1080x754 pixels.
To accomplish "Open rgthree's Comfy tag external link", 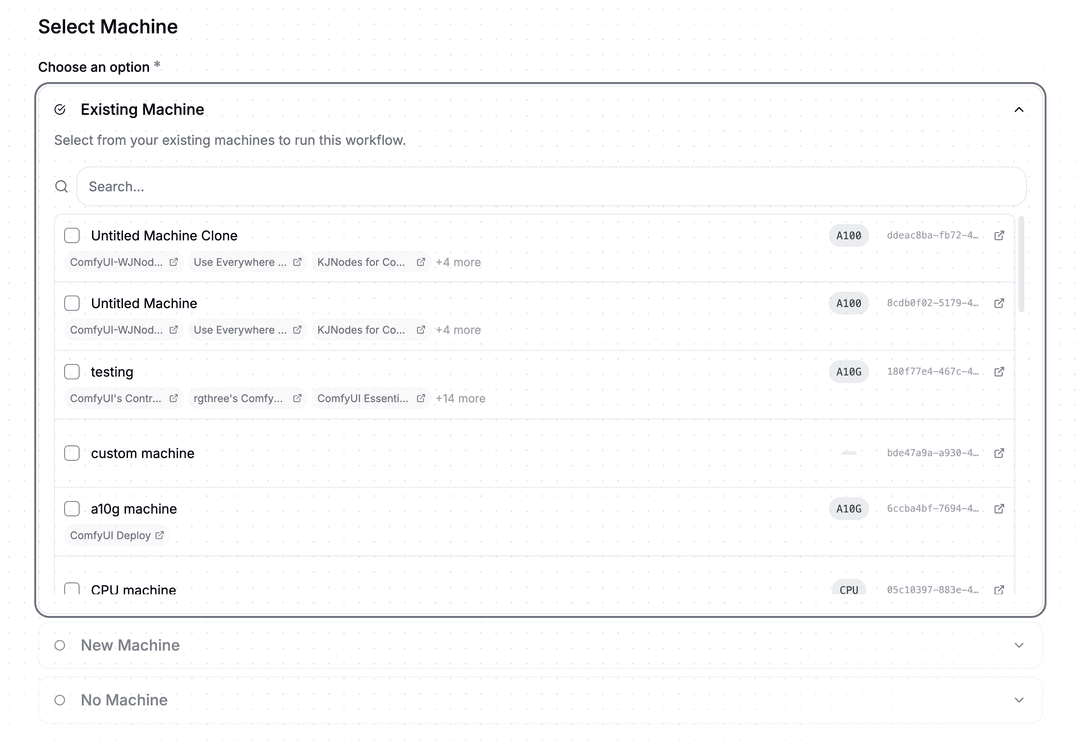I will pos(296,398).
